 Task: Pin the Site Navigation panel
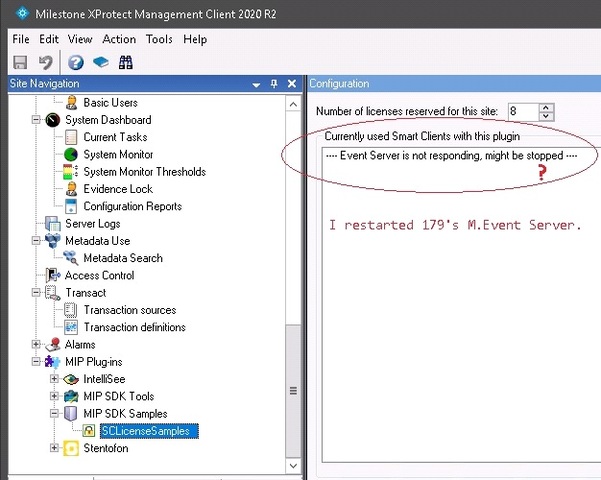pyautogui.click(x=274, y=84)
